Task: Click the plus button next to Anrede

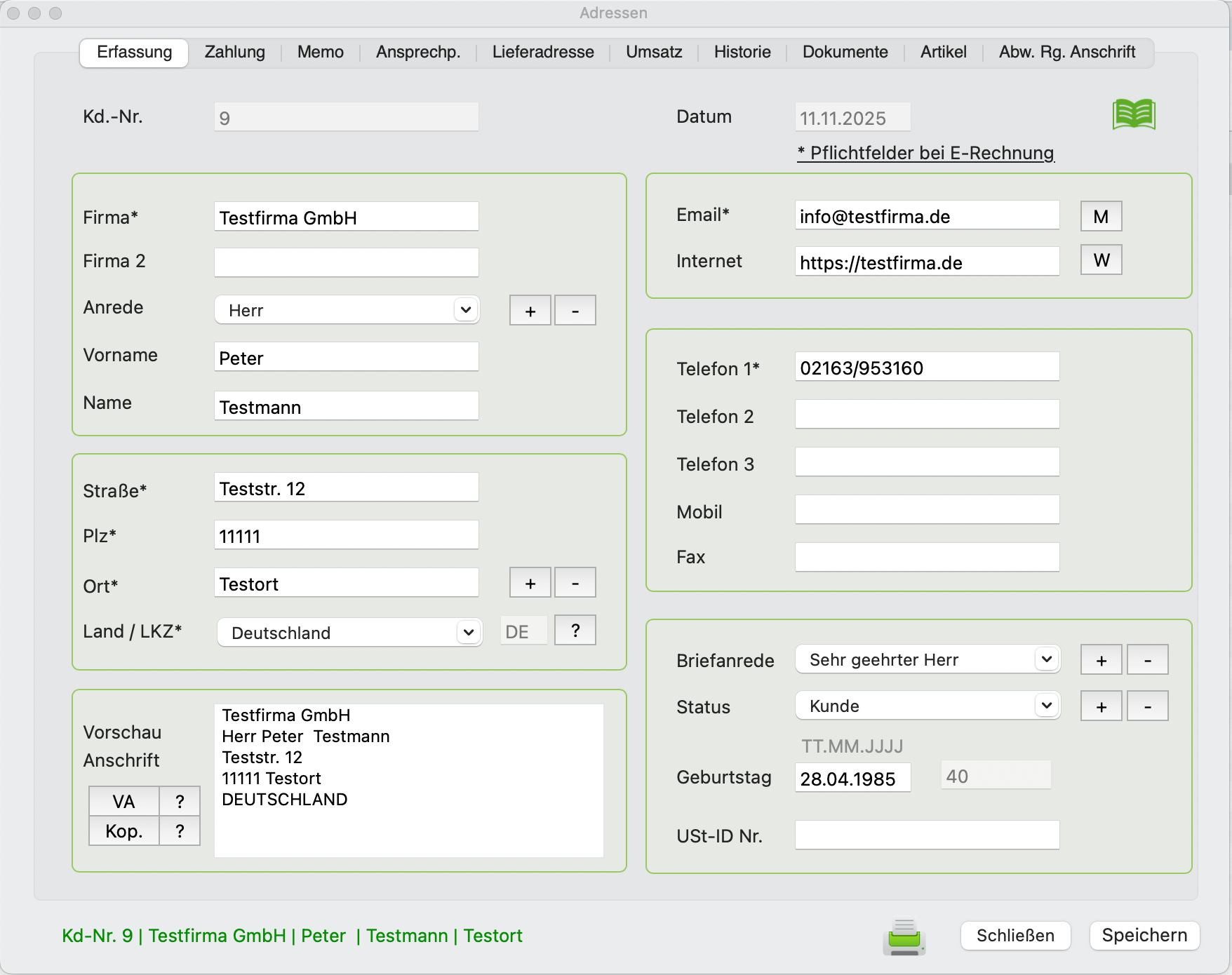Action: click(x=530, y=311)
